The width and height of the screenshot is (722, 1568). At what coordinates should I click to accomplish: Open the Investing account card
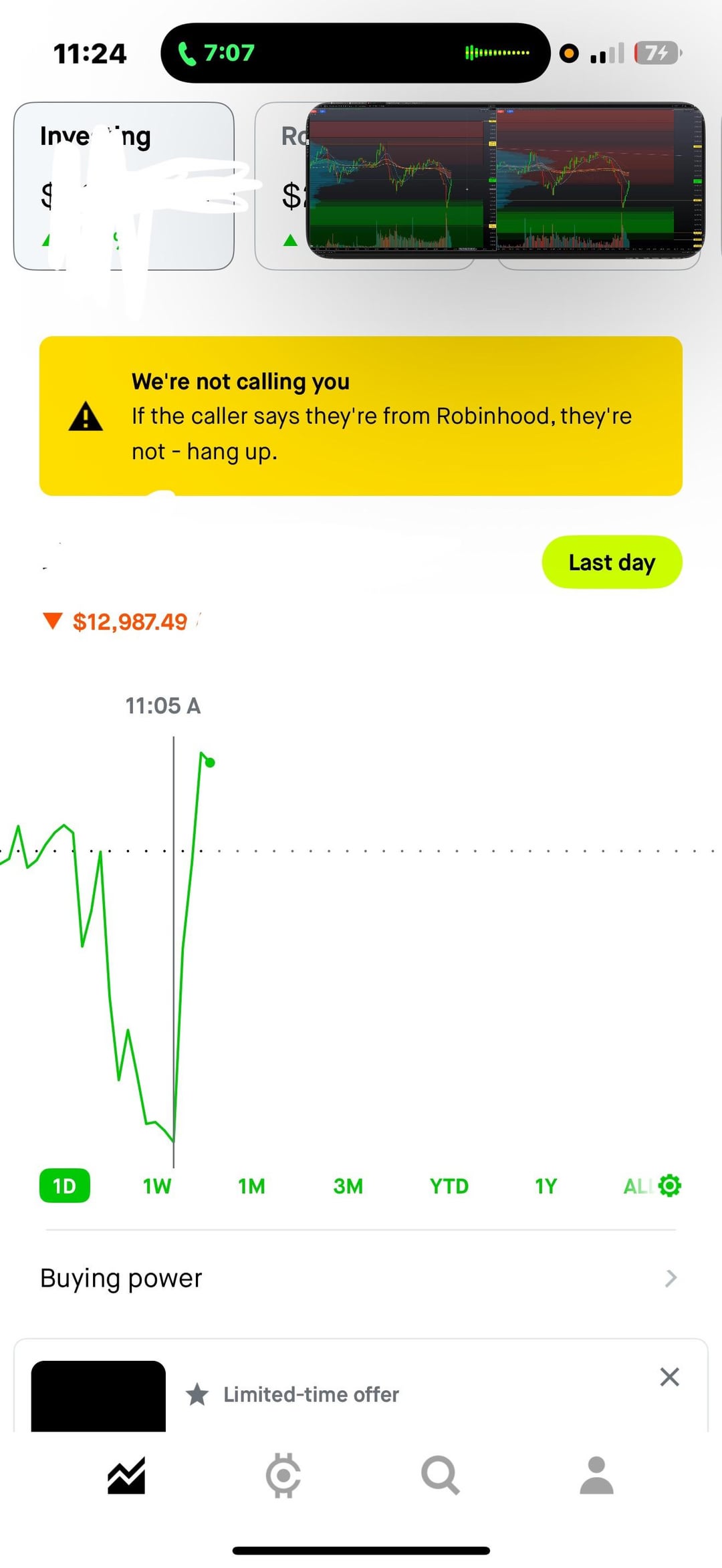[x=124, y=186]
